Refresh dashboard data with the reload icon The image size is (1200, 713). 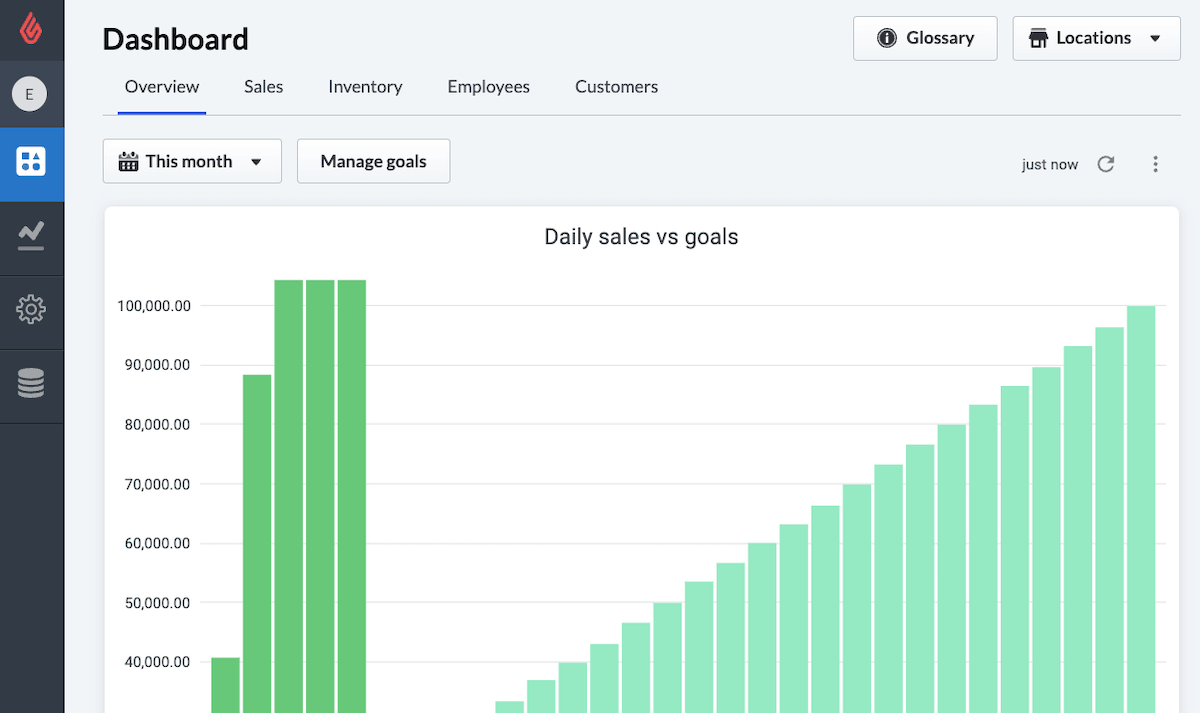pyautogui.click(x=1105, y=164)
